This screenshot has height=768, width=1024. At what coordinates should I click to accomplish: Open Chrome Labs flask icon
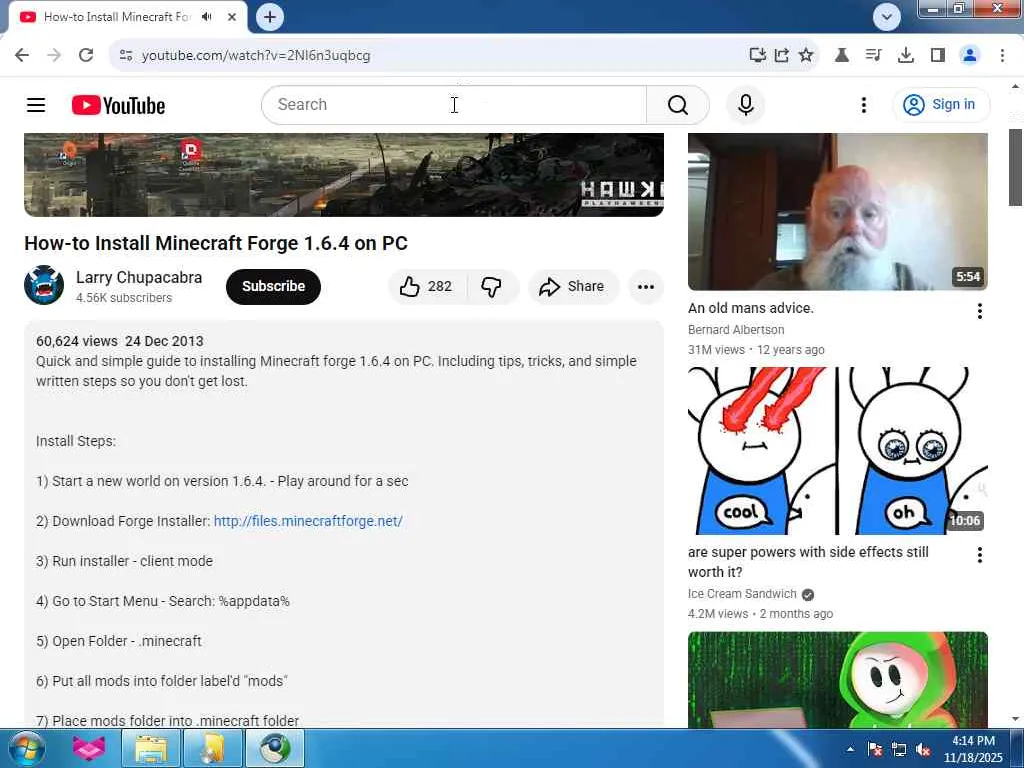842,56
